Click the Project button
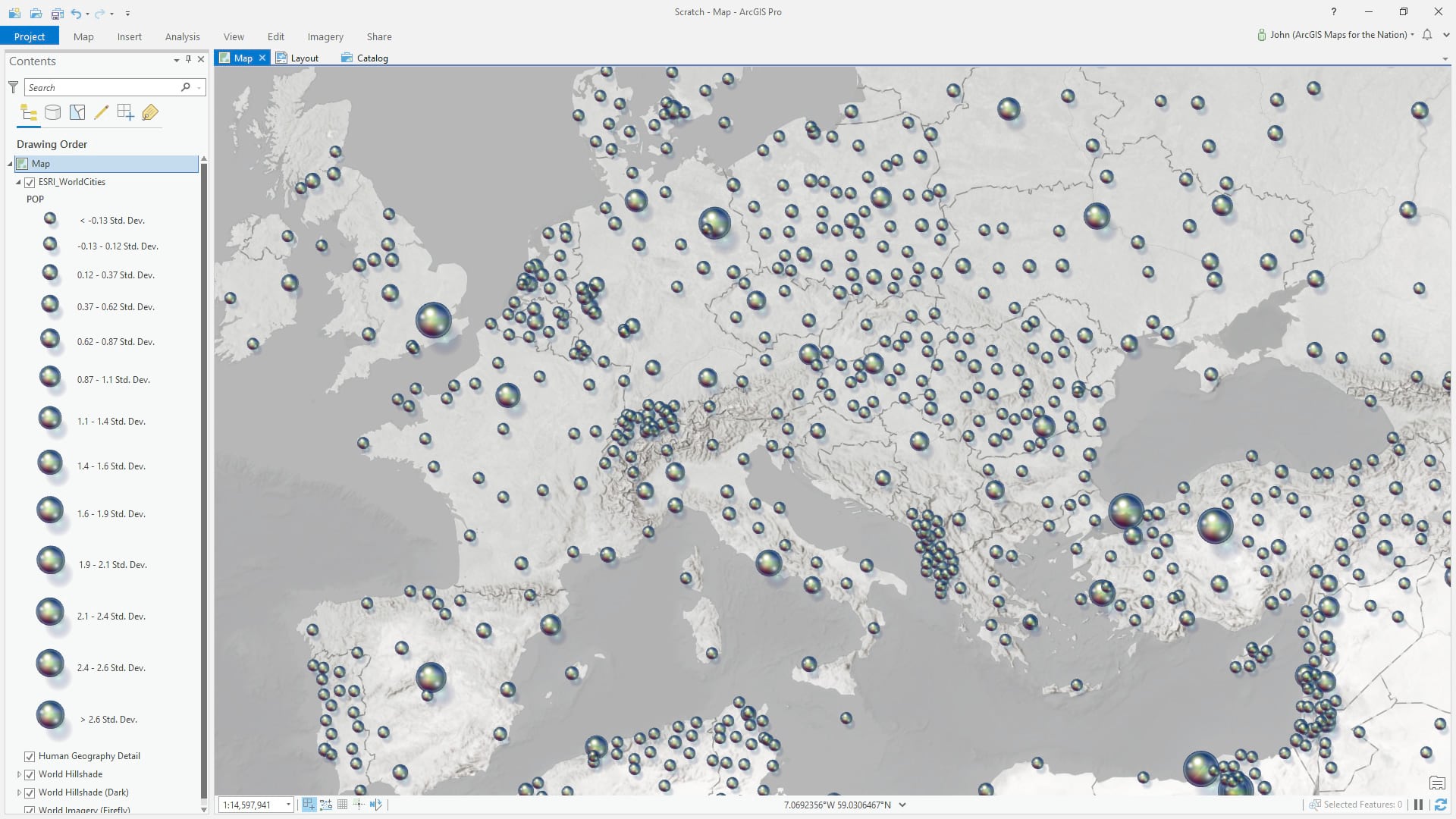The width and height of the screenshot is (1456, 819). pyautogui.click(x=30, y=36)
